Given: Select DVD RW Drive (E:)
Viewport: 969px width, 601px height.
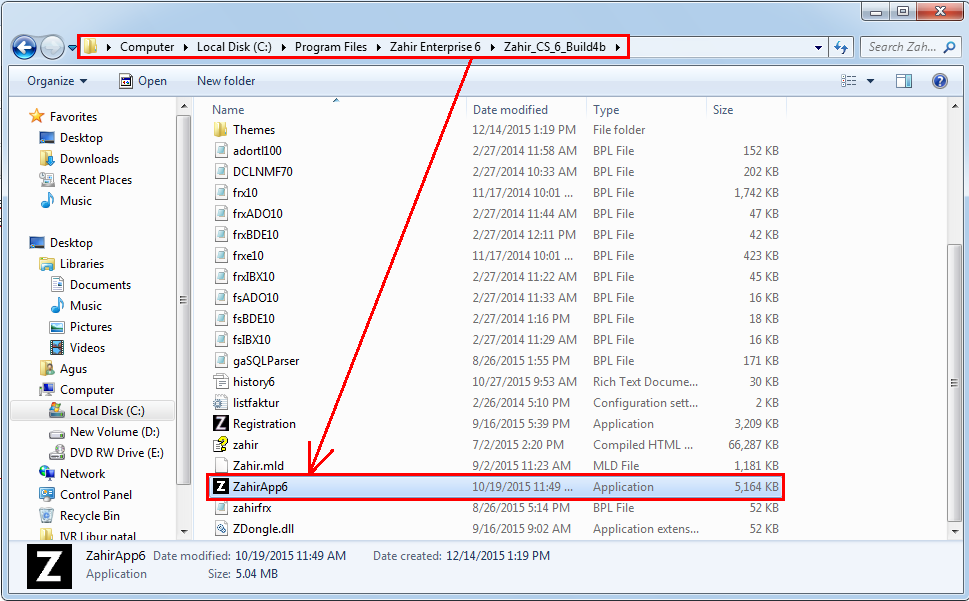Looking at the screenshot, I should tap(116, 453).
